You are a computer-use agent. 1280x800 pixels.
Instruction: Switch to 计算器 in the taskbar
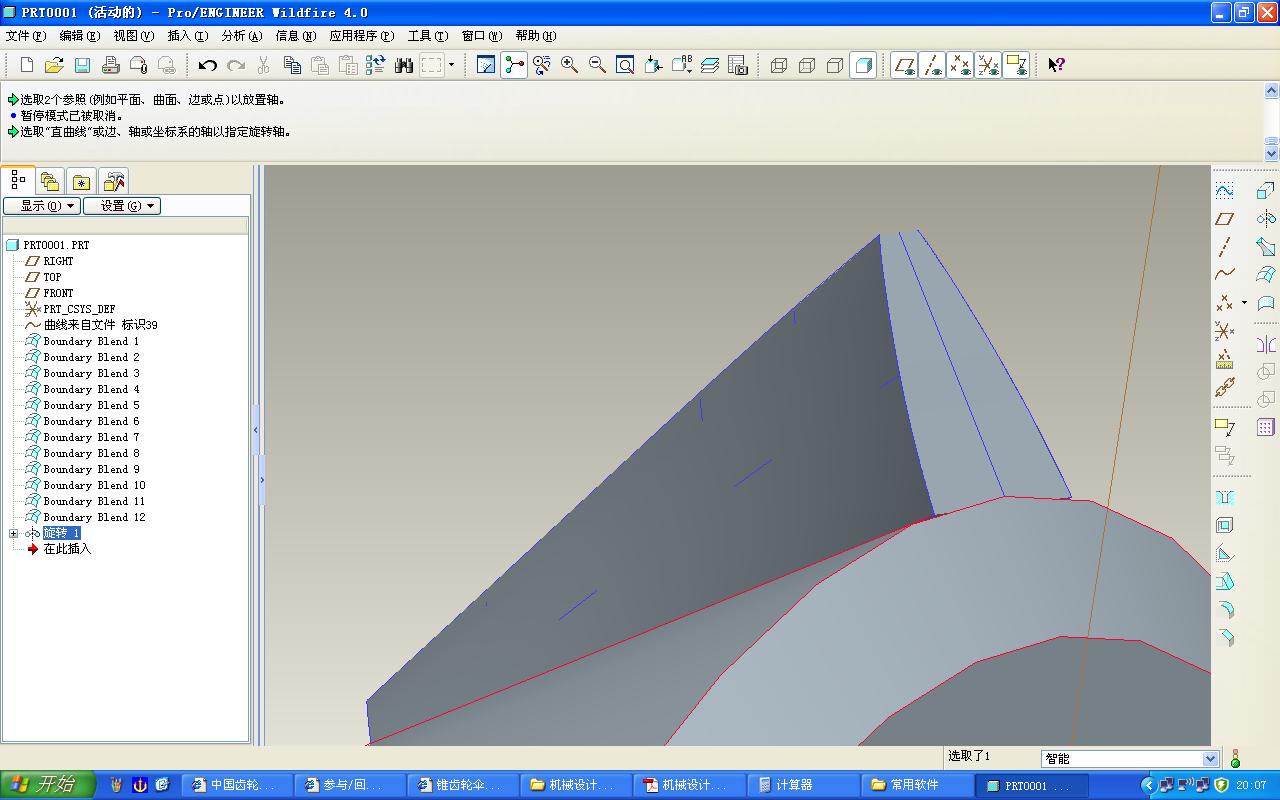coord(803,785)
